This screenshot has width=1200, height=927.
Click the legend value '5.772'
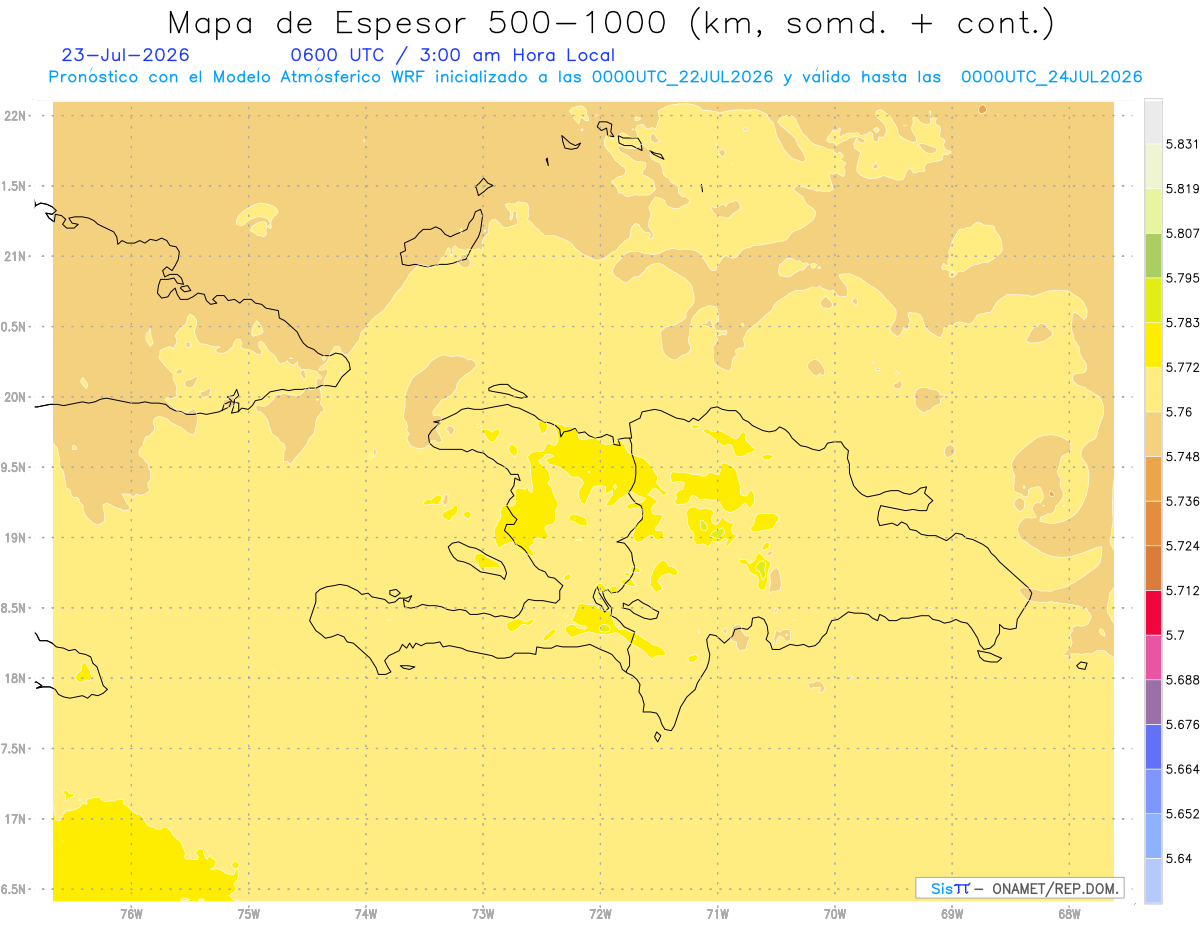[1181, 367]
